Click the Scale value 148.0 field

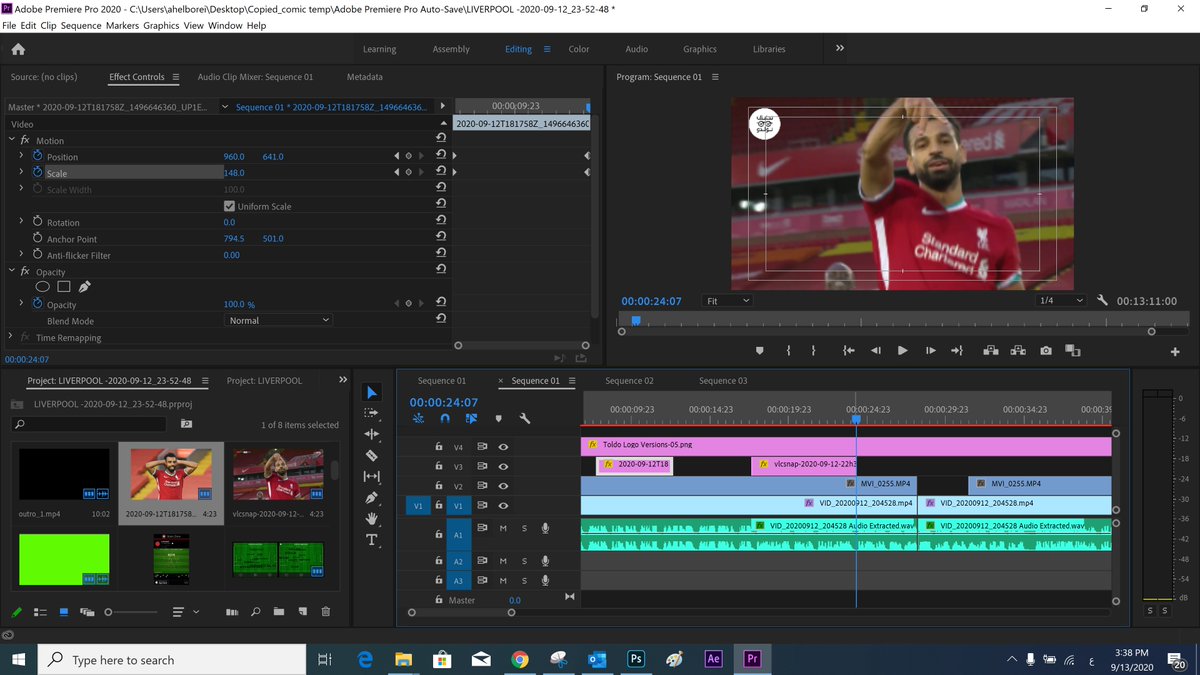[x=234, y=173]
